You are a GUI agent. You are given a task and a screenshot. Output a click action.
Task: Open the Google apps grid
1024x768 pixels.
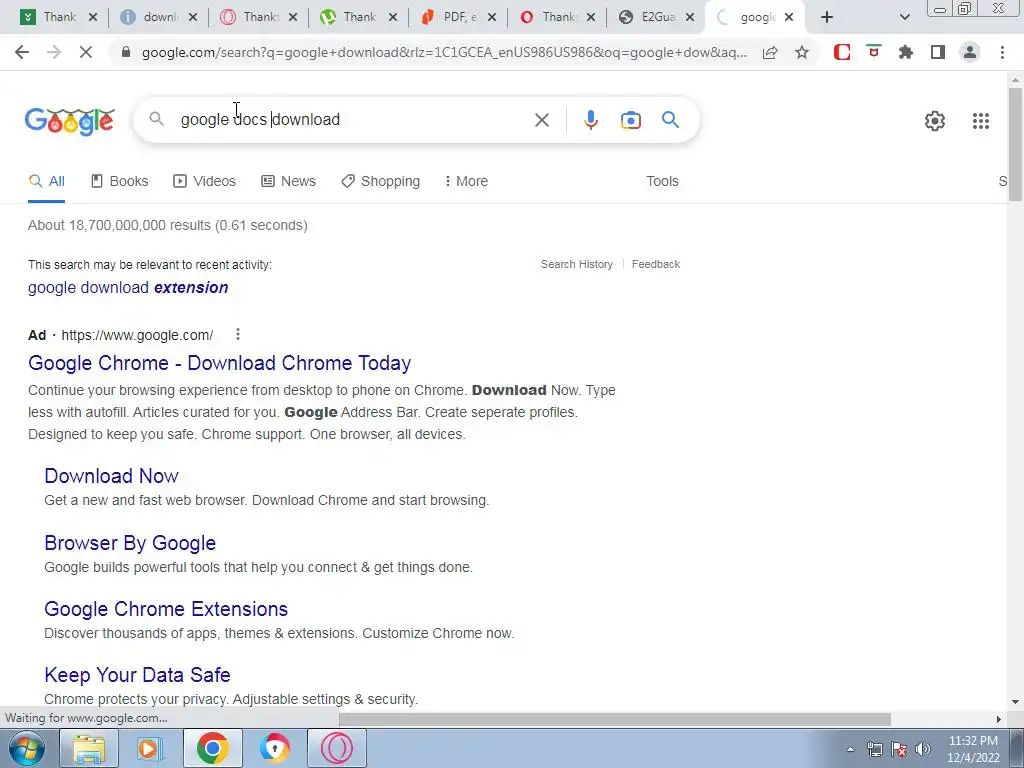coord(980,121)
